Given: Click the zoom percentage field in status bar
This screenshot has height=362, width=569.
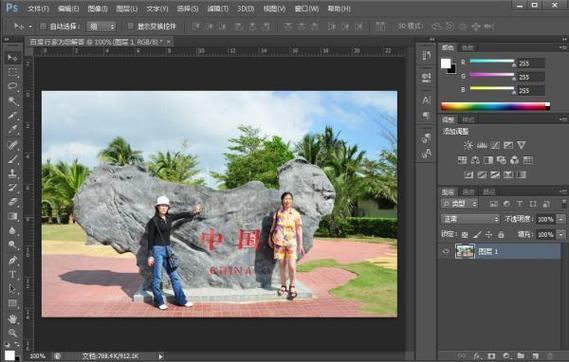Looking at the screenshot, I should pos(37,356).
